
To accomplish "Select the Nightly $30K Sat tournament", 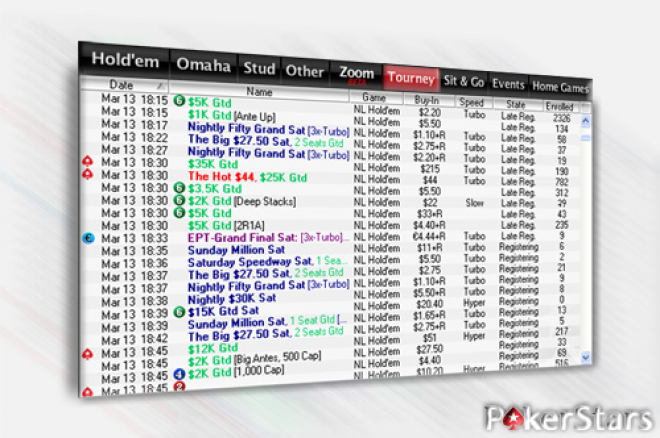I will [232, 299].
